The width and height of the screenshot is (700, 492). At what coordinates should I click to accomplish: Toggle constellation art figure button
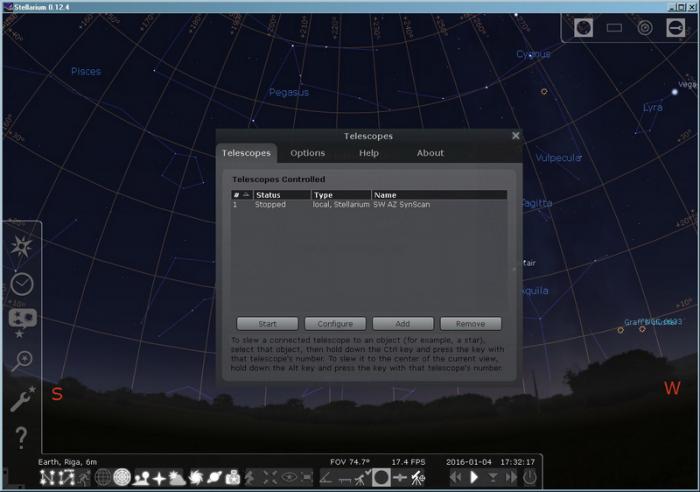tap(84, 478)
